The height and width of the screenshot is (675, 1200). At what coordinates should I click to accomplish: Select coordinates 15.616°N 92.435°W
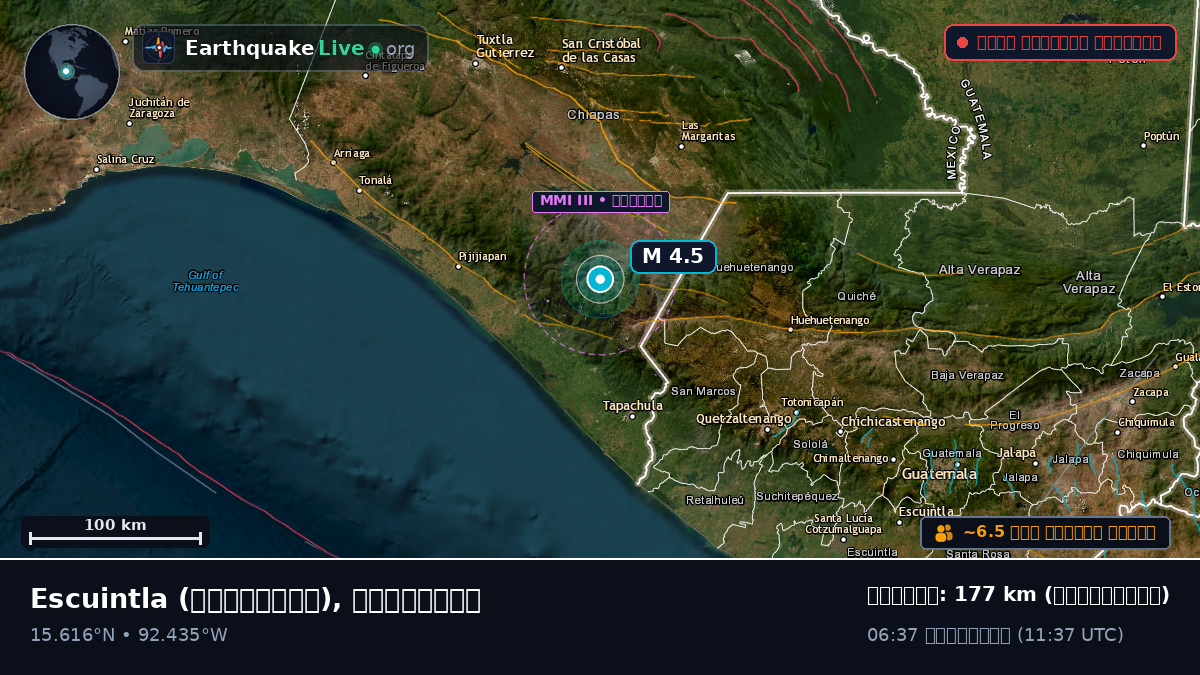coord(129,635)
